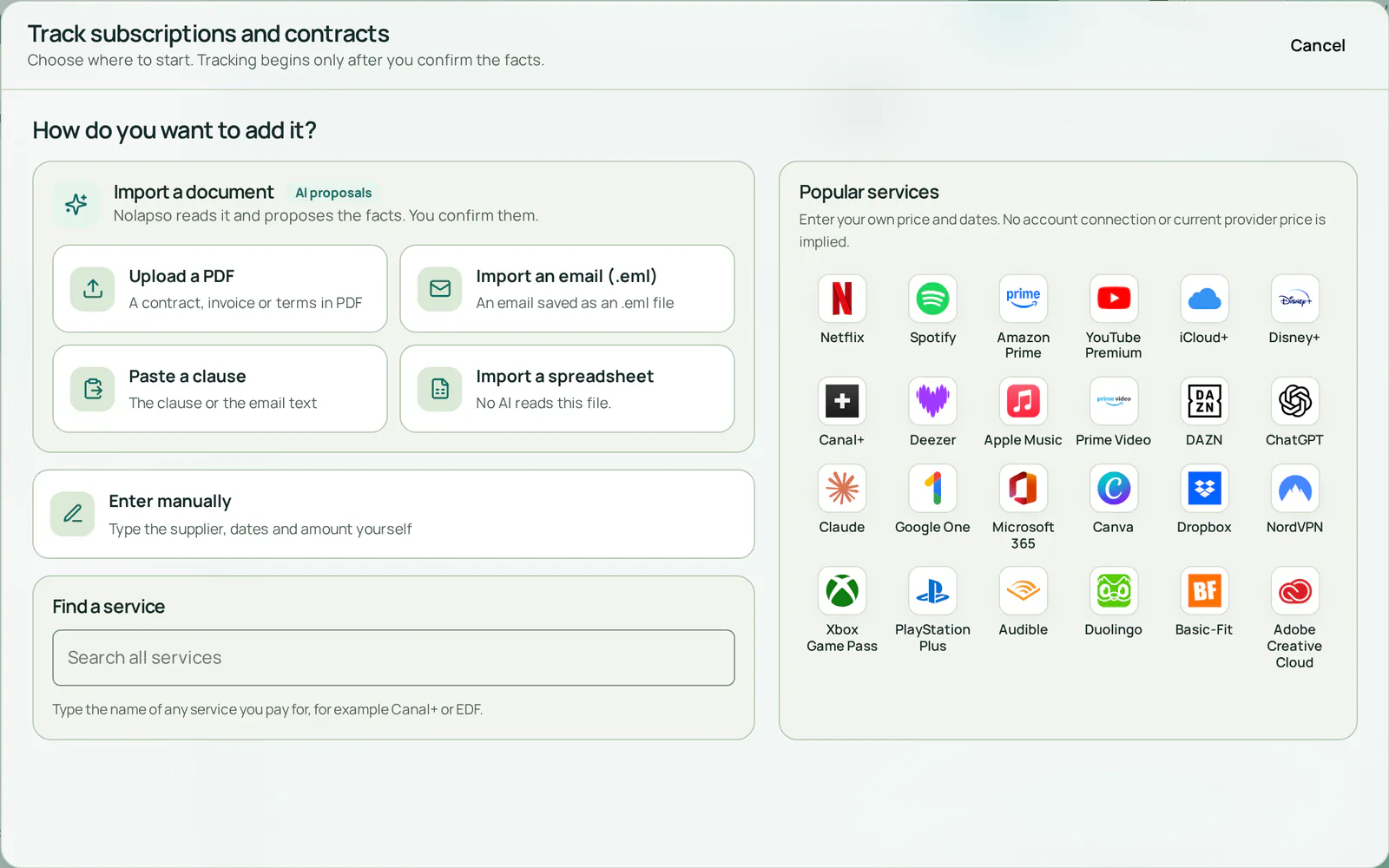
Task: Select the ChatGPT service icon
Action: [x=1294, y=401]
